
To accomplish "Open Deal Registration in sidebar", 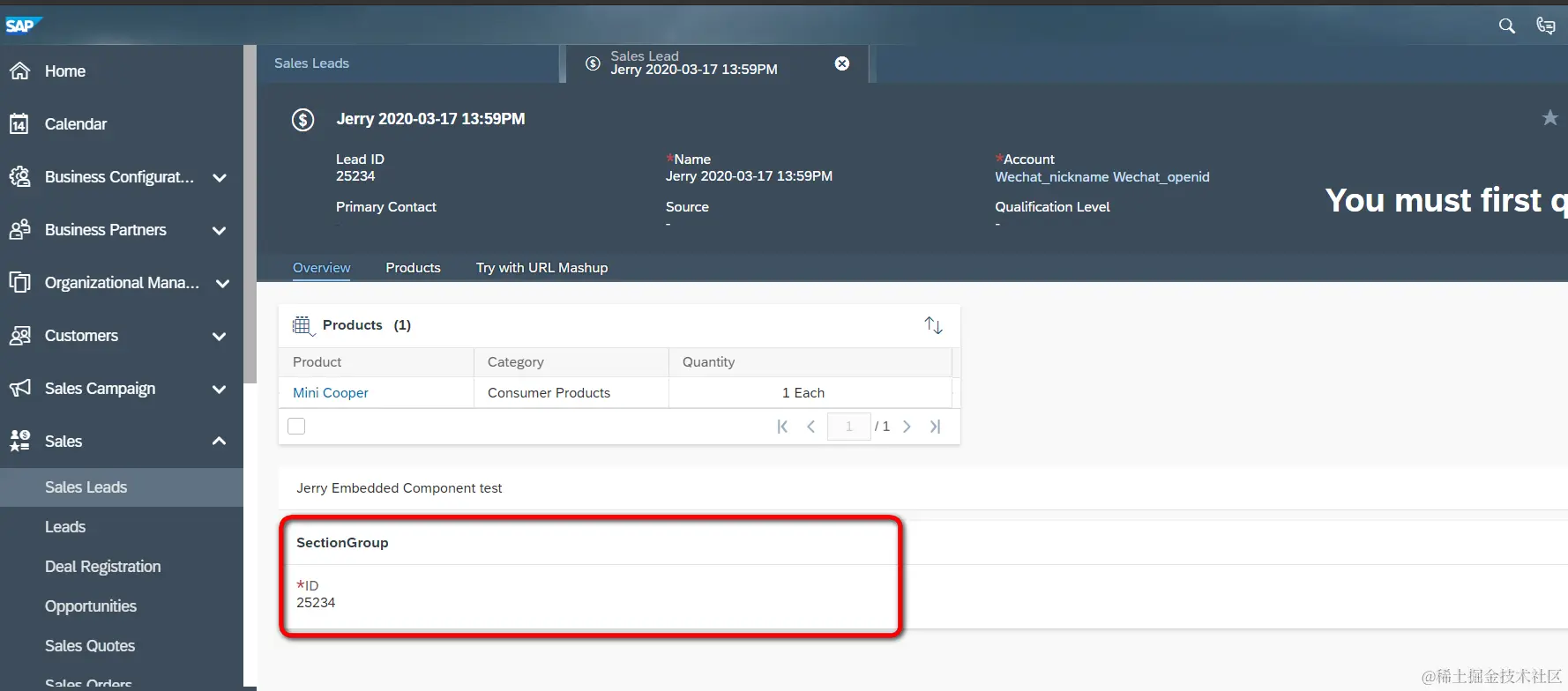I will pyautogui.click(x=103, y=567).
